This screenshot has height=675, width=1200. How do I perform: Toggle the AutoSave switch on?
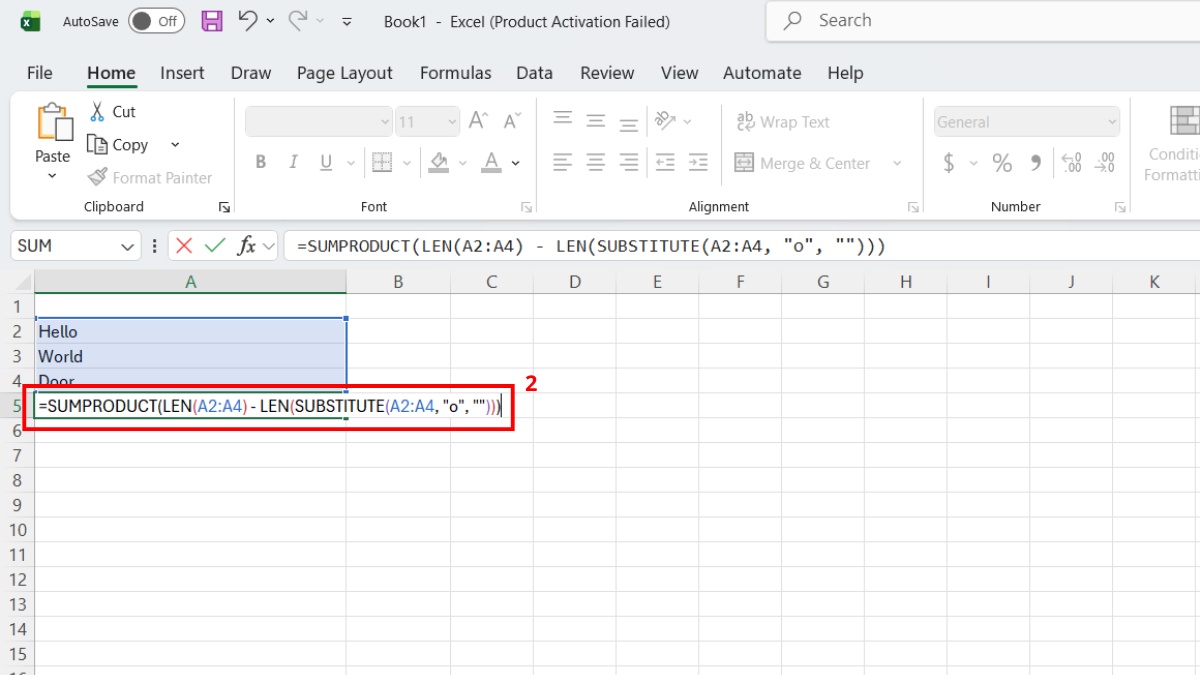pos(155,20)
